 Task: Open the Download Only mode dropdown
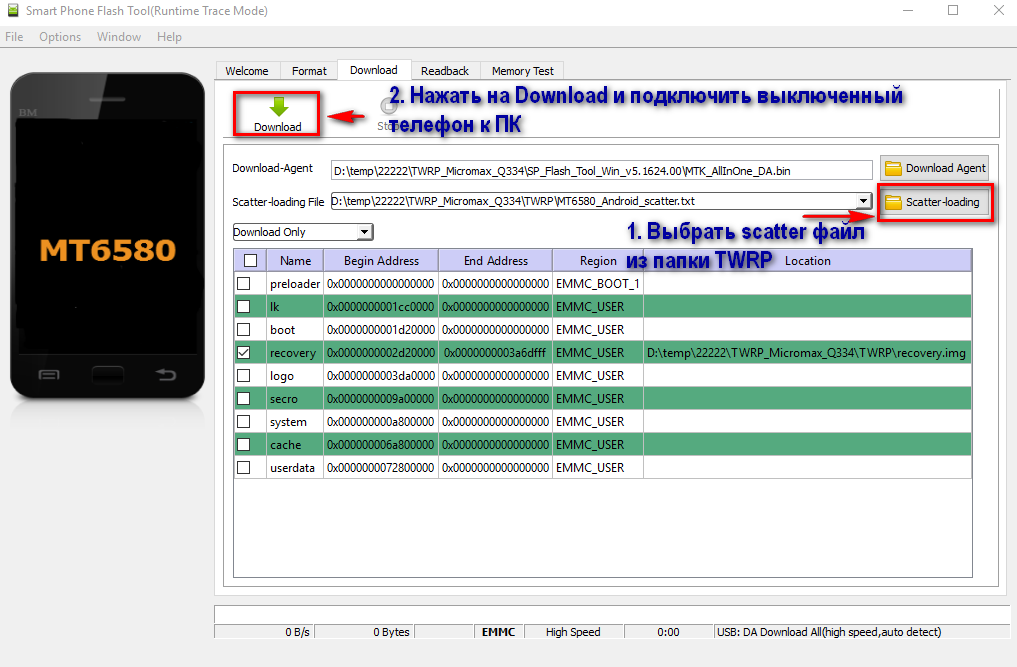point(365,232)
